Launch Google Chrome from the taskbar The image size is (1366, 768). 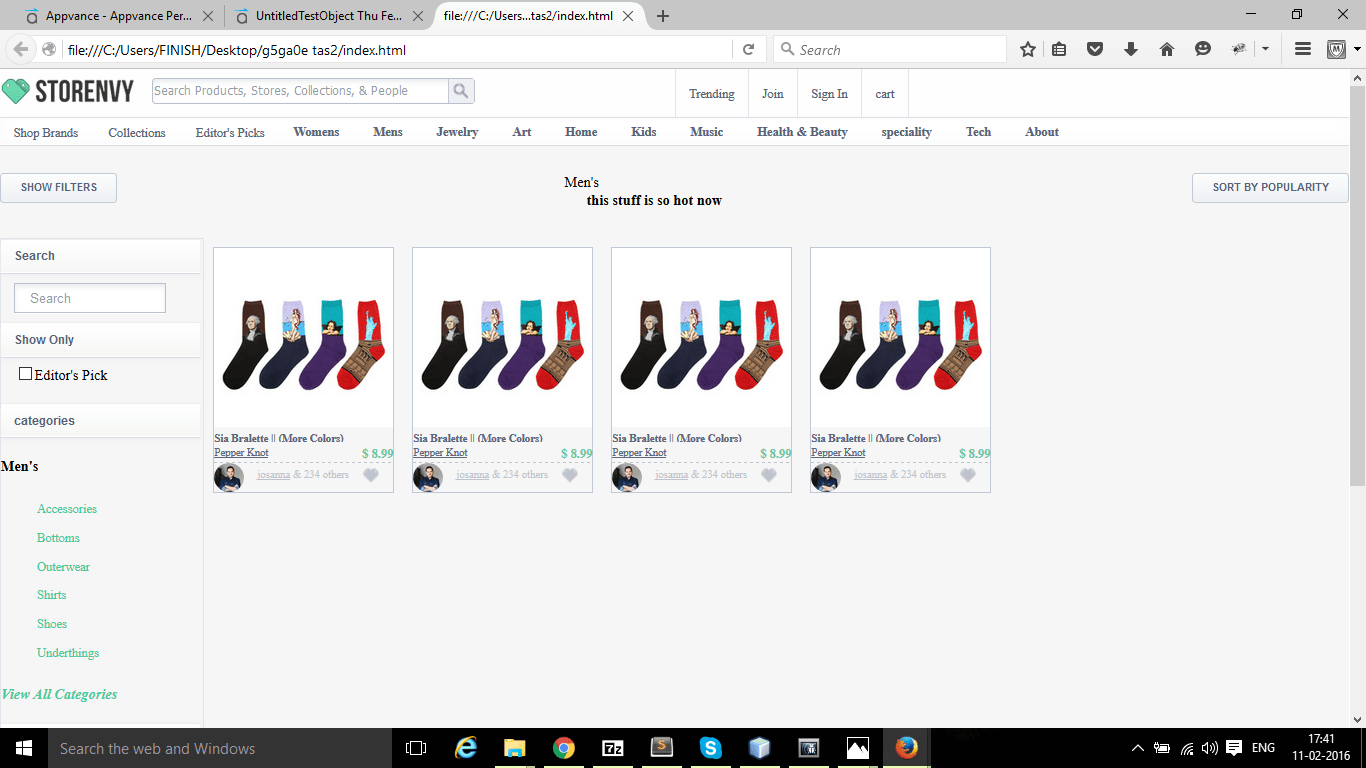[564, 748]
